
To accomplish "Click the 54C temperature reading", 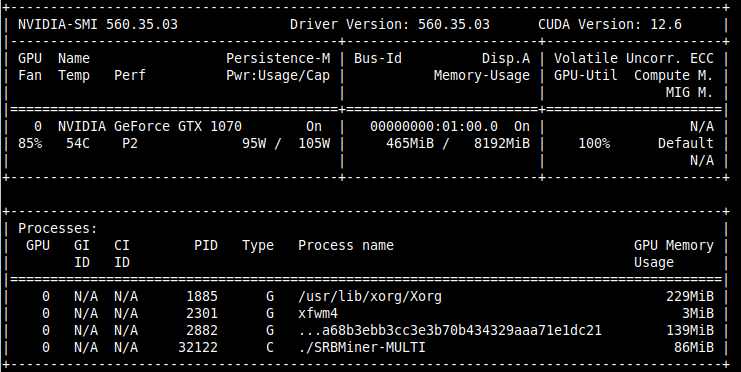I will click(78, 143).
